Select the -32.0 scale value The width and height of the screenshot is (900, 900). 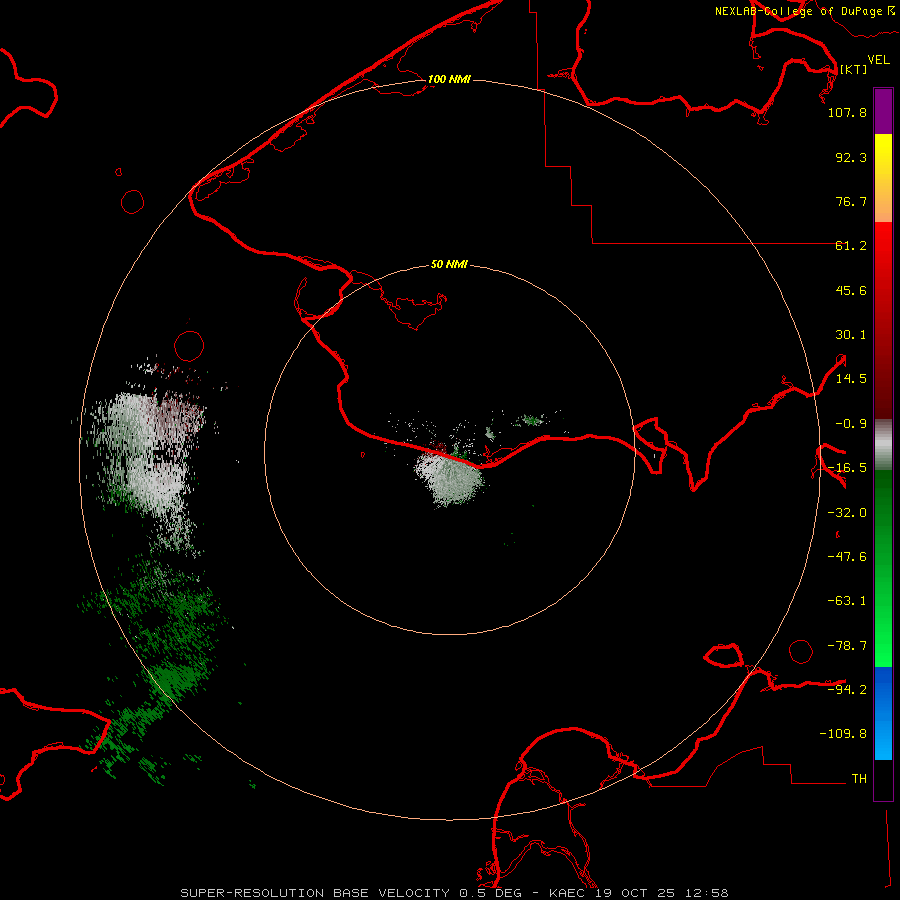point(847,513)
